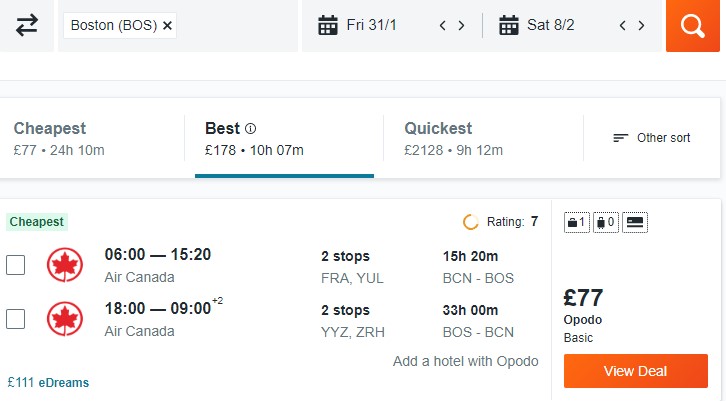This screenshot has width=726, height=401.
Task: Click the View Deal button
Action: click(x=636, y=371)
